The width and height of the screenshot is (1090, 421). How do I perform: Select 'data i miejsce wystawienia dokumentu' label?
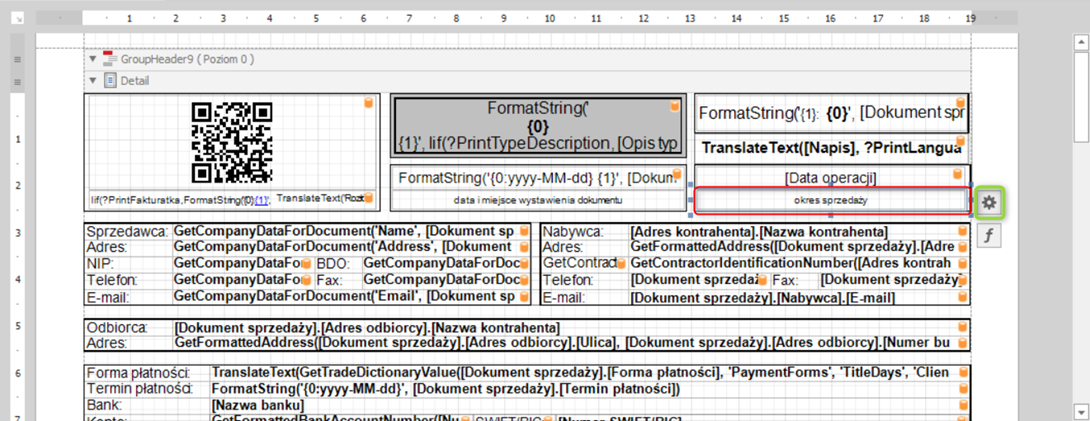pyautogui.click(x=537, y=200)
